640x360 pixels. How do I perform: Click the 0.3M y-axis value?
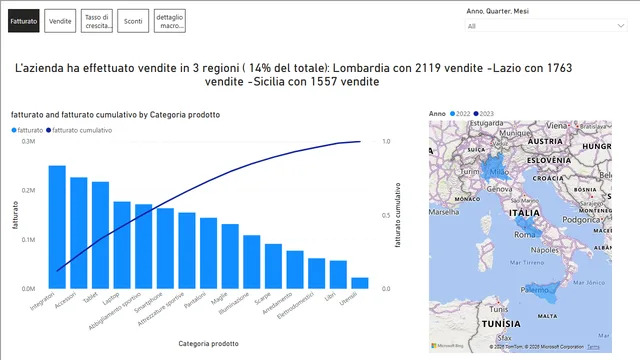29,141
